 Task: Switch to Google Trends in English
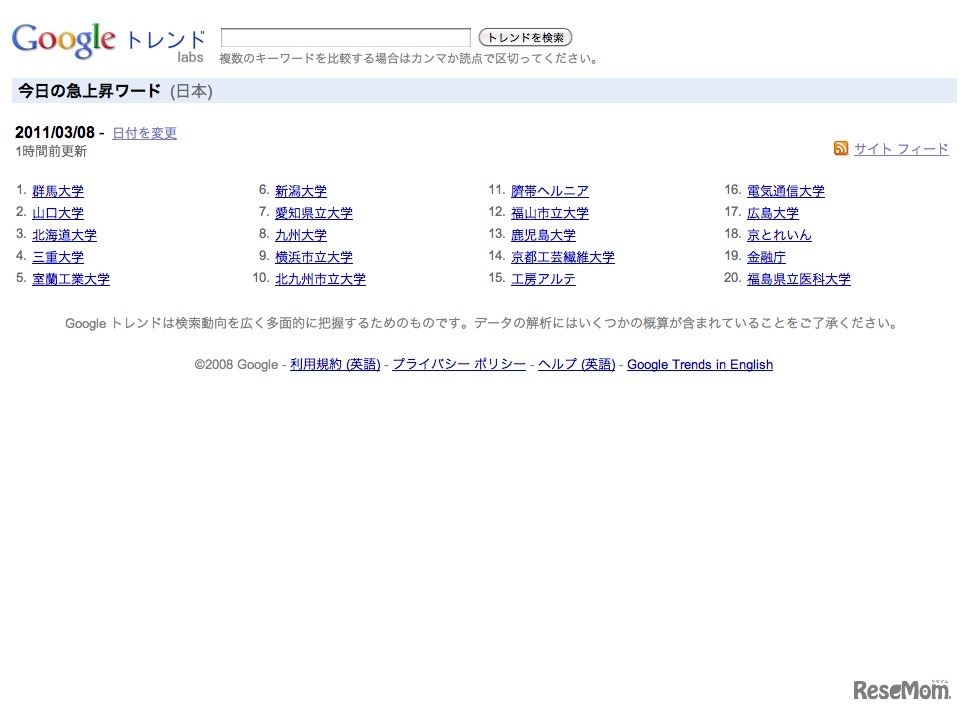click(699, 364)
